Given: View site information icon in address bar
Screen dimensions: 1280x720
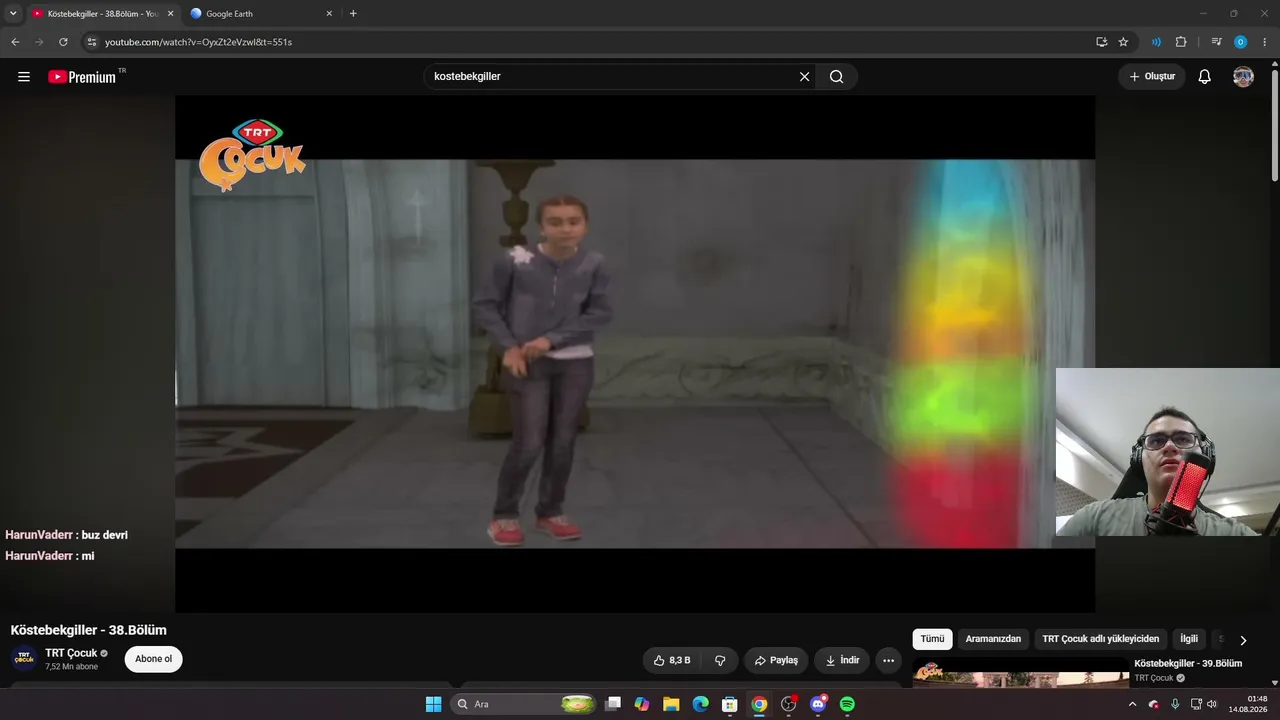Looking at the screenshot, I should (91, 42).
